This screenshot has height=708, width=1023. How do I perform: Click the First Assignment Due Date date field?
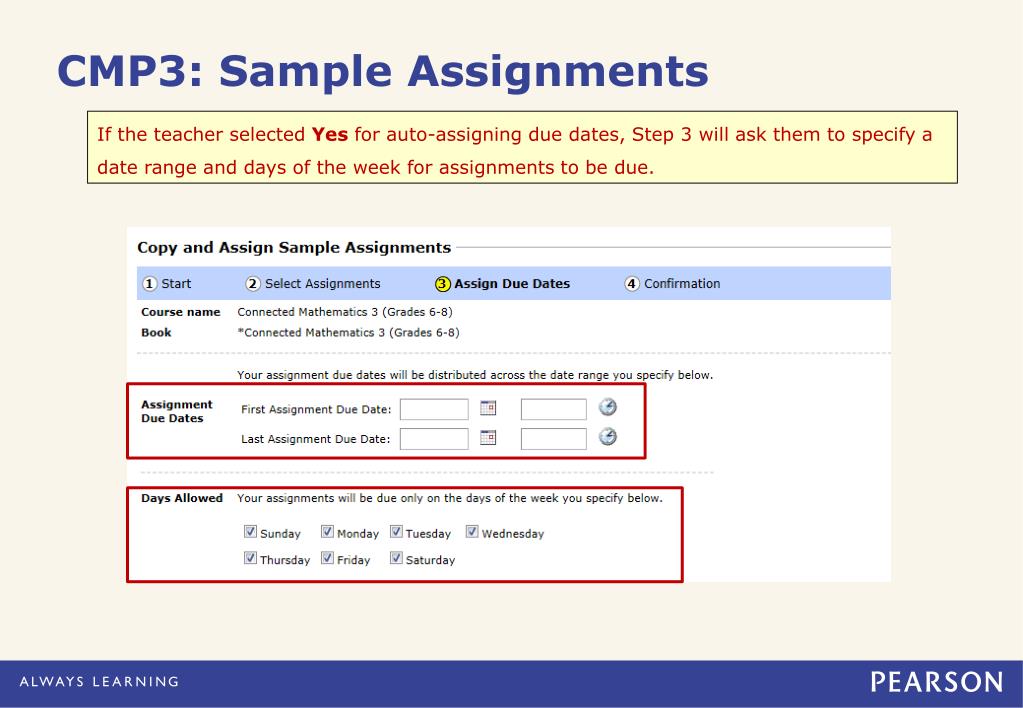(x=434, y=409)
